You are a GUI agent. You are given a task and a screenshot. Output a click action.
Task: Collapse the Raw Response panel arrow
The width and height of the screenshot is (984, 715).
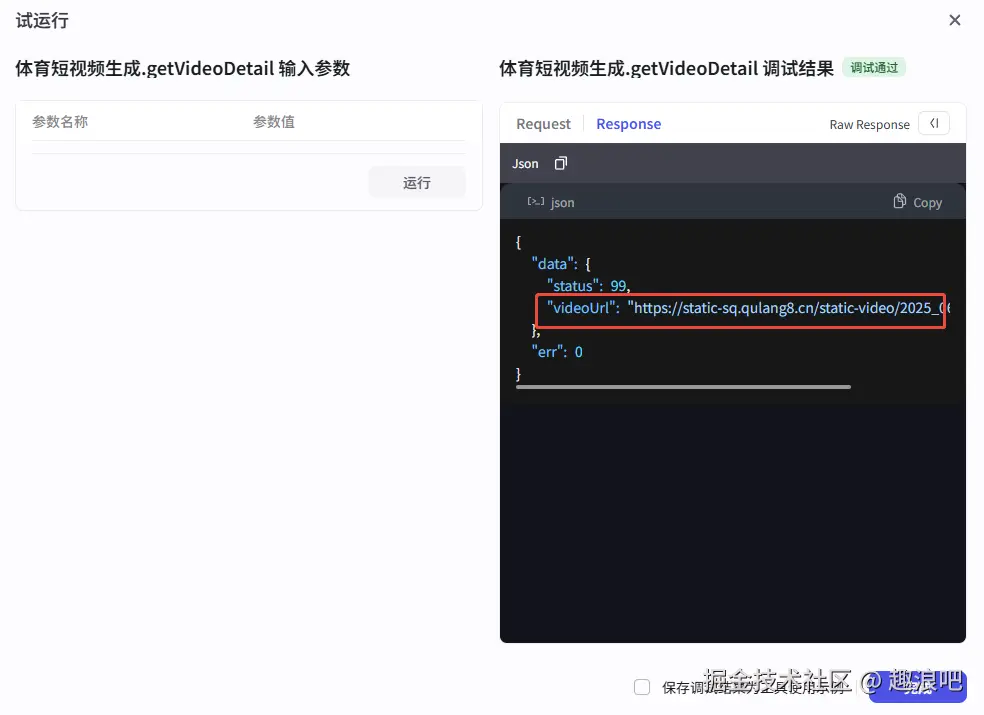934,123
